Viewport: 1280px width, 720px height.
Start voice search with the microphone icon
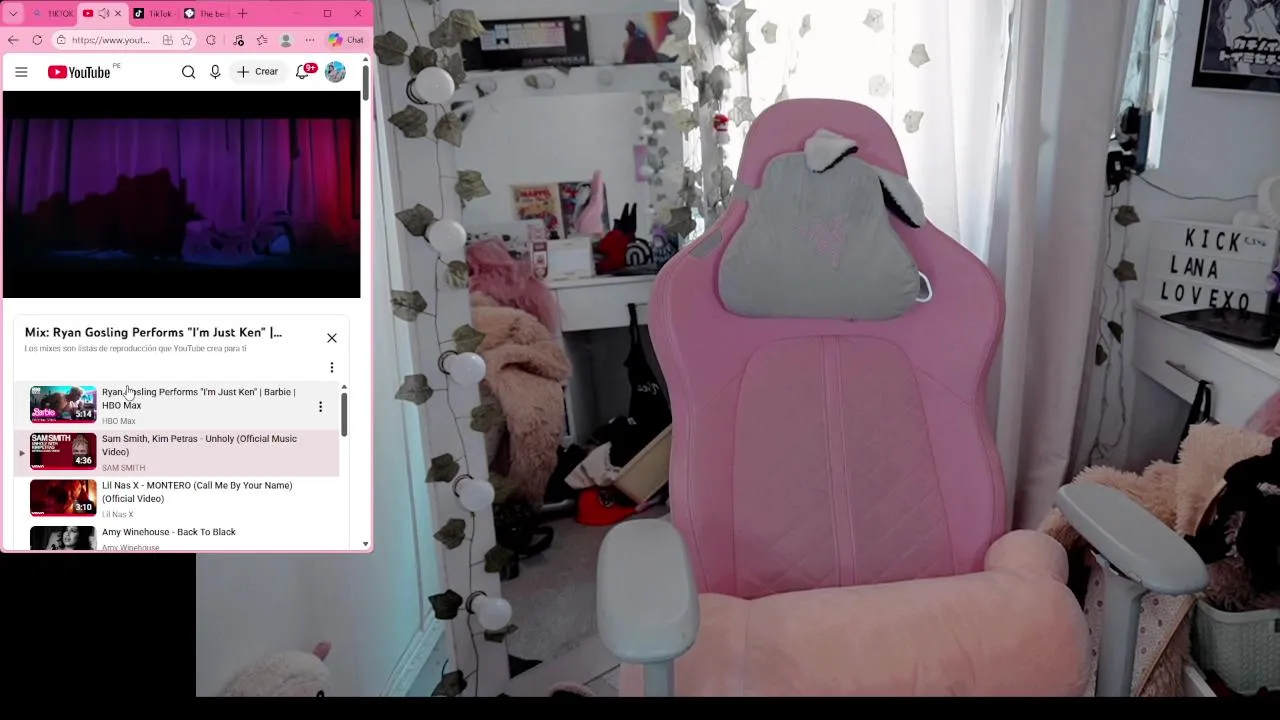[x=215, y=72]
